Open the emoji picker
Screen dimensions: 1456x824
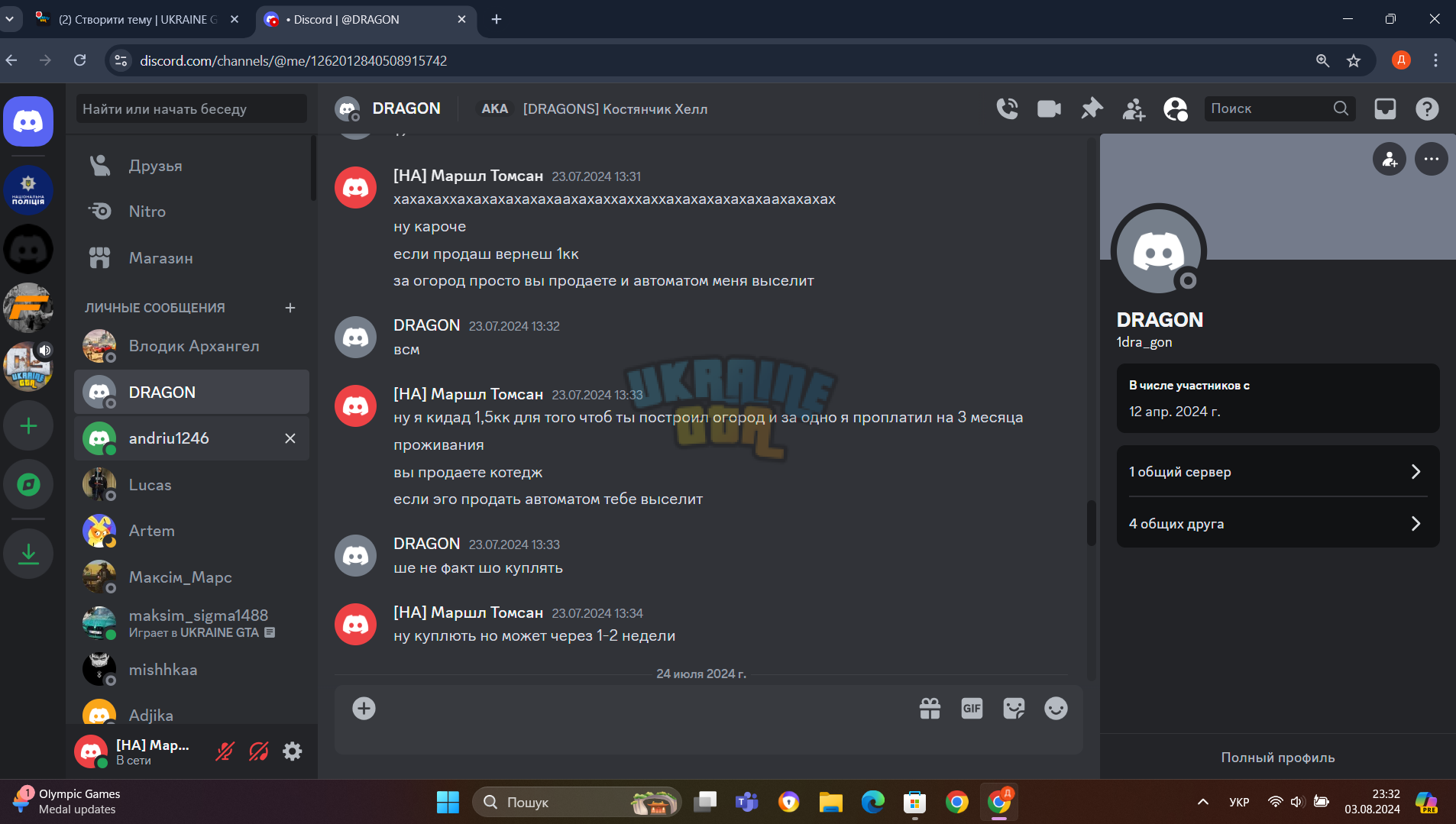1056,709
